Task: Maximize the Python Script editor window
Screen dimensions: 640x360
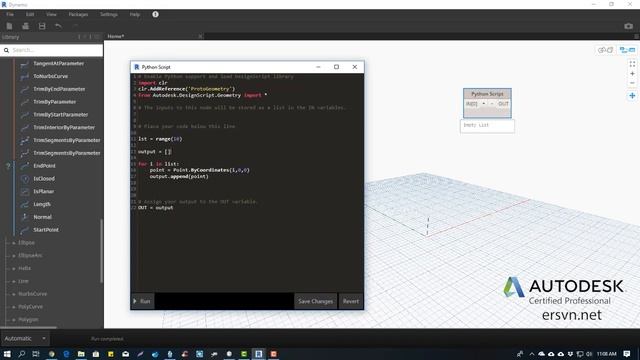Action: [x=336, y=67]
